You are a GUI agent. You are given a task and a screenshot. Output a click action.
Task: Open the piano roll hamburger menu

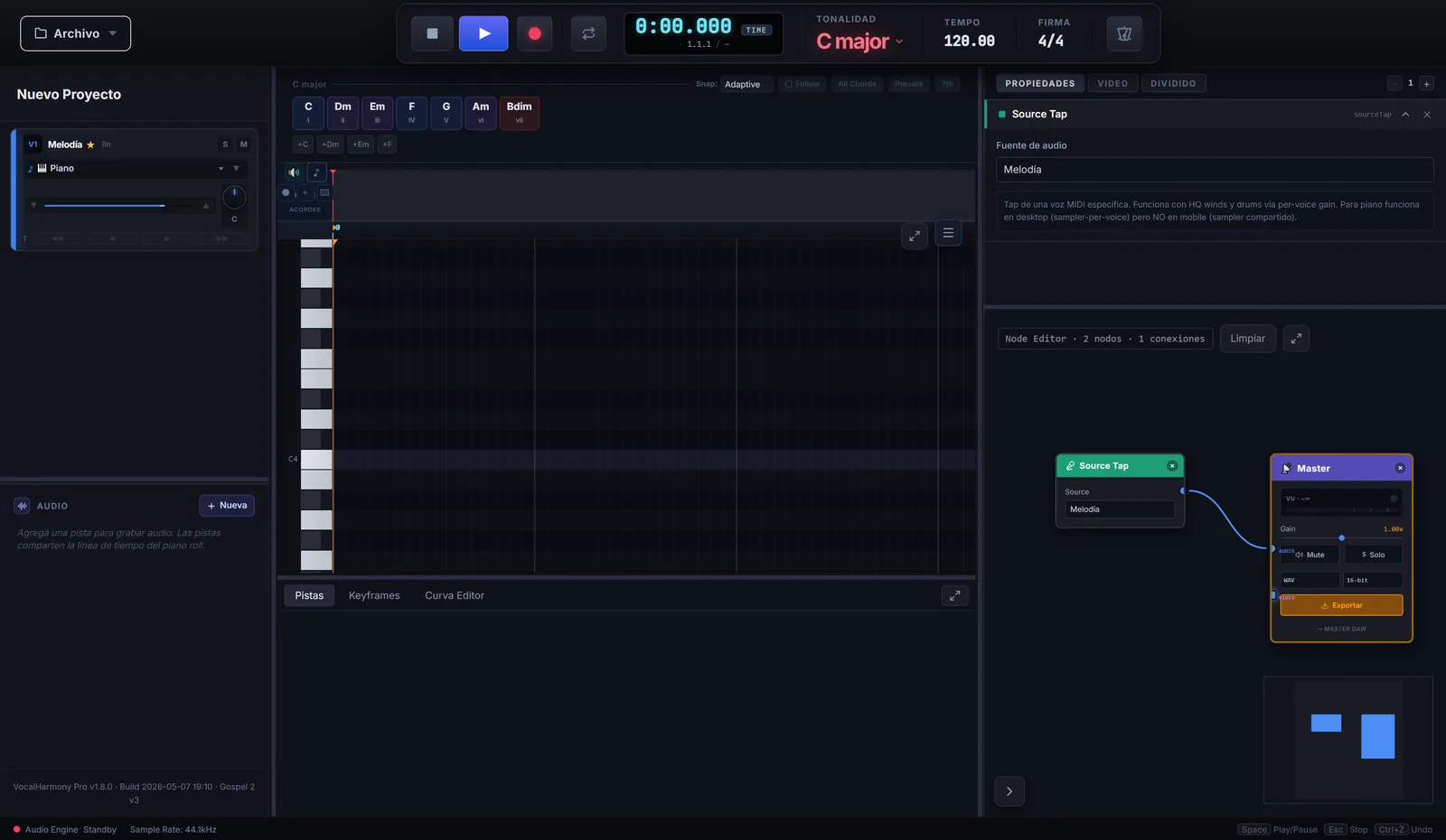[948, 233]
